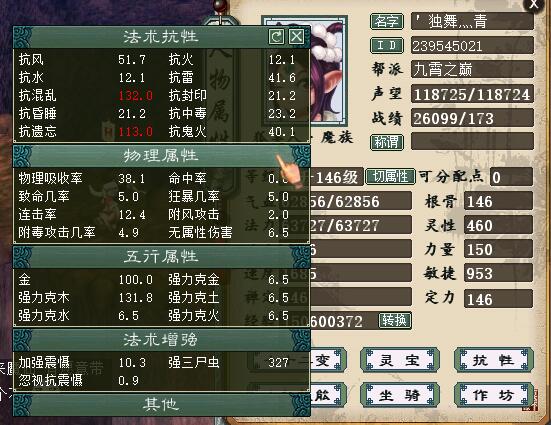Open the 称谓 title button
This screenshot has width=551, height=425.
387,142
